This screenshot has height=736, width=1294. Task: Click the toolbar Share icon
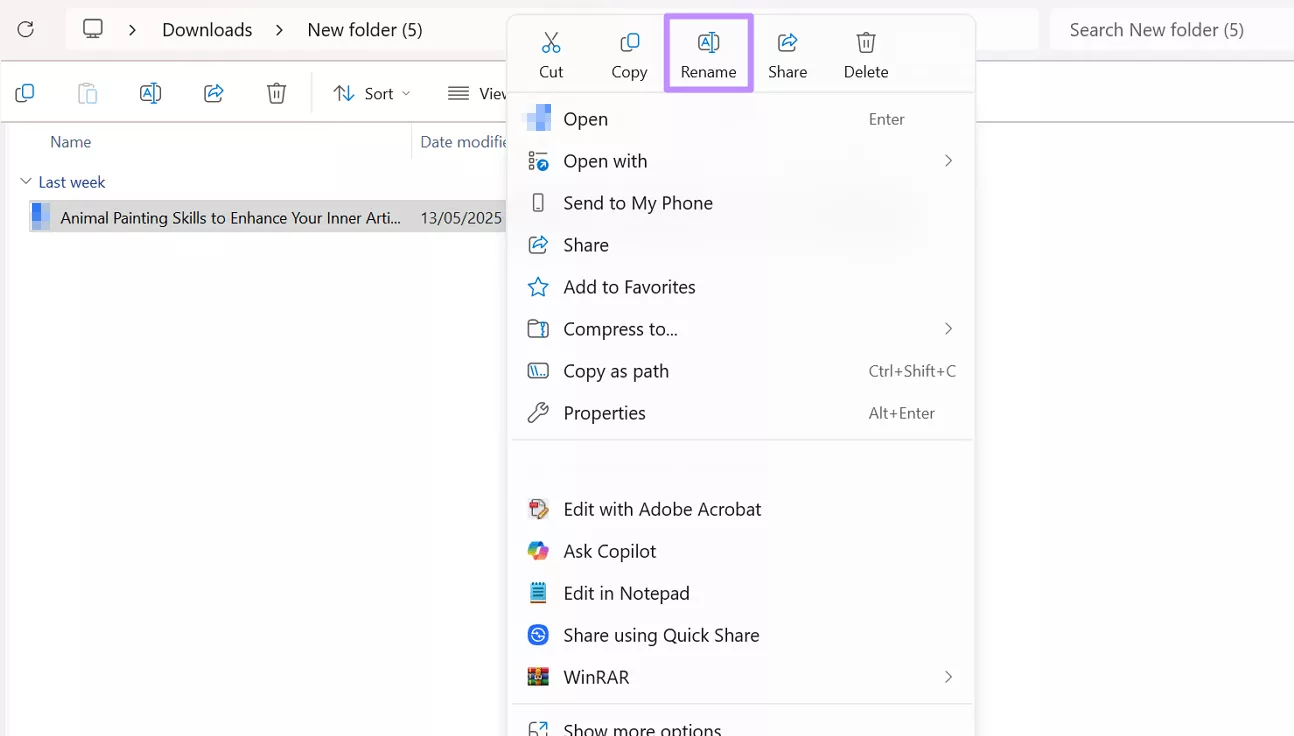(213, 93)
